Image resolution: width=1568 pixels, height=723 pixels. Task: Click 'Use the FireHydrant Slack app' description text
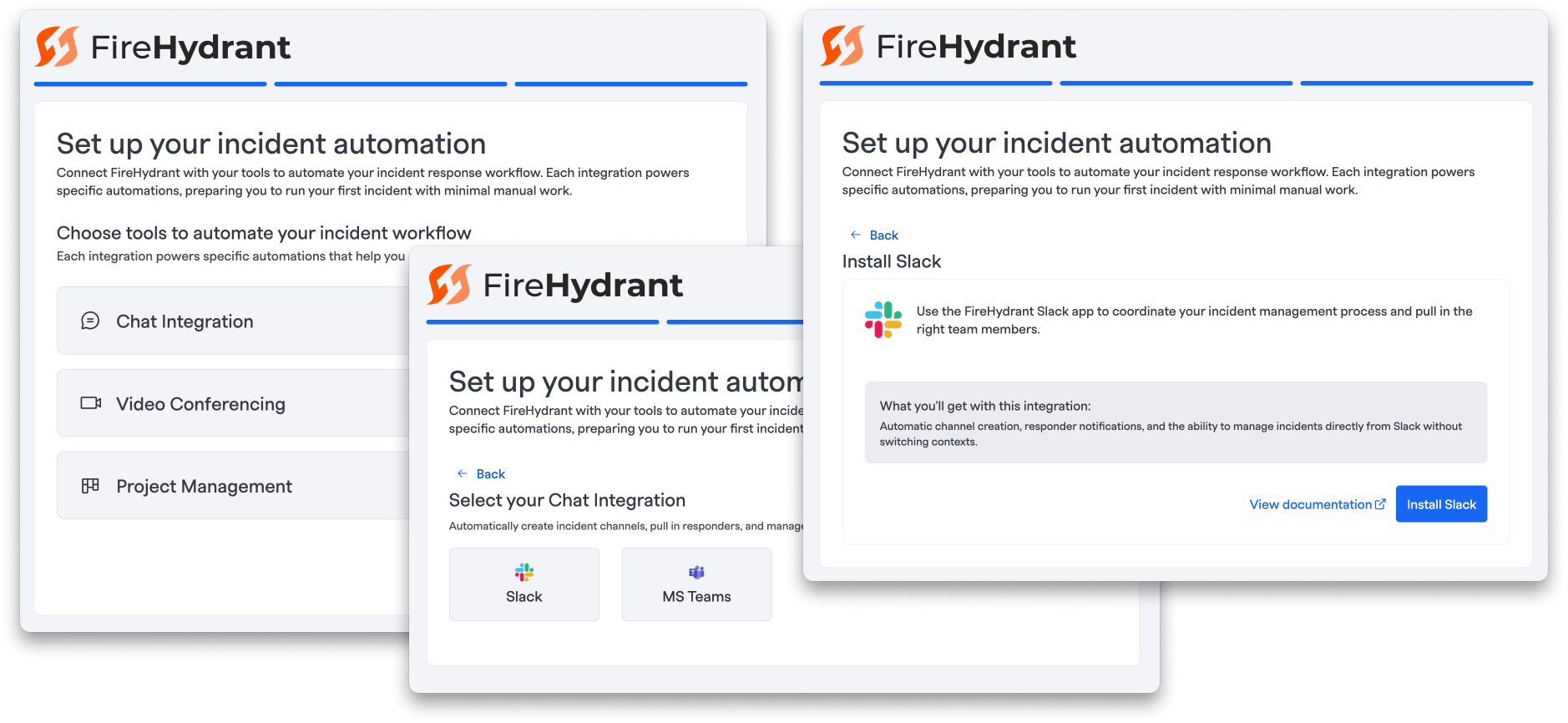pyautogui.click(x=1194, y=321)
